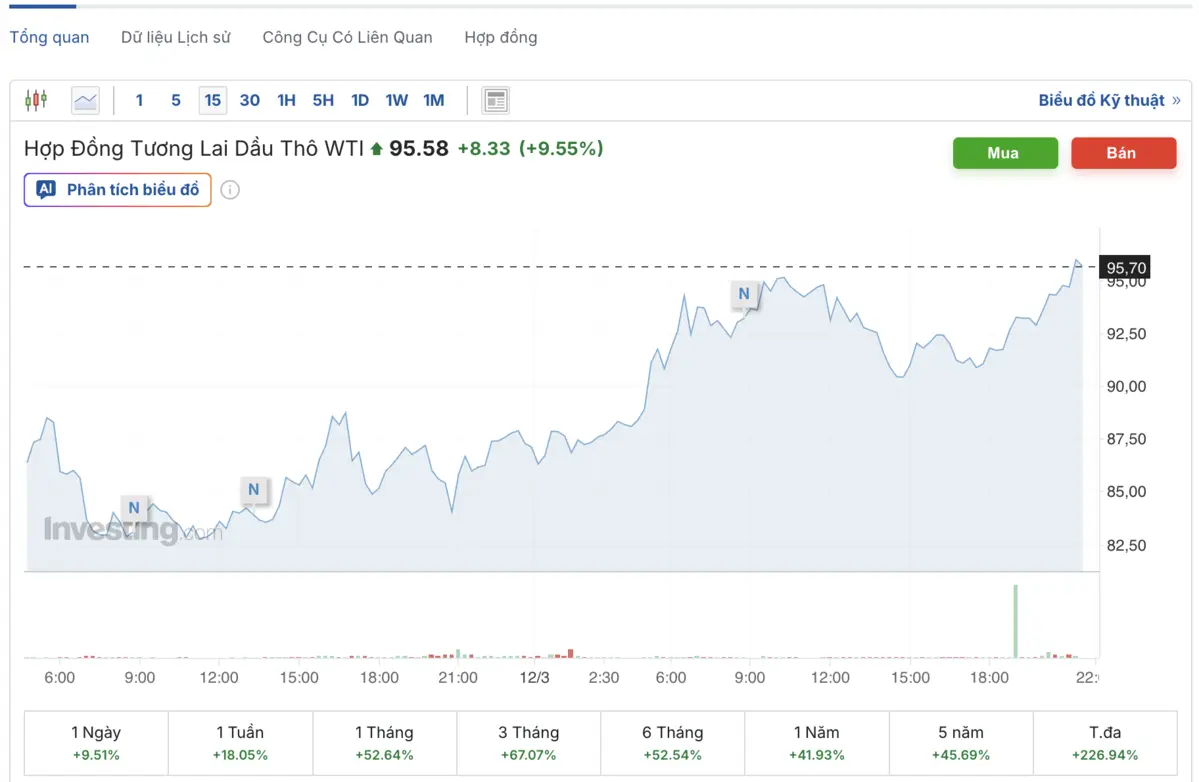Switch on the 1M monthly timeframe
The width and height of the screenshot is (1199, 782).
pos(433,100)
